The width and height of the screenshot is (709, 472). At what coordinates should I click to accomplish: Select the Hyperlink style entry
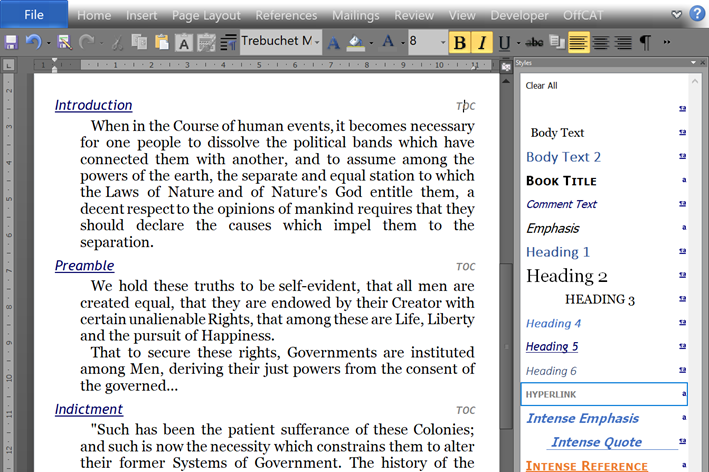pyautogui.click(x=604, y=394)
